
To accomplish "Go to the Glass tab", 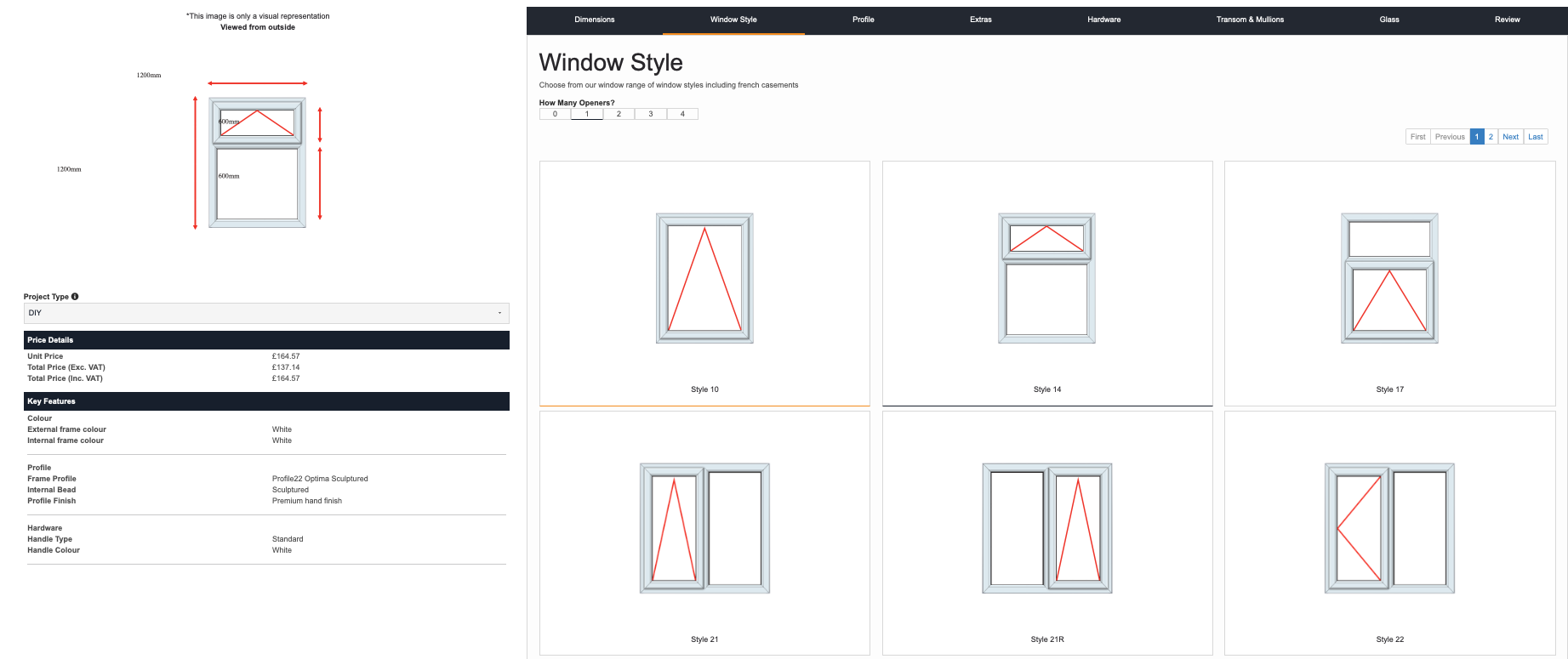I will pyautogui.click(x=1389, y=20).
